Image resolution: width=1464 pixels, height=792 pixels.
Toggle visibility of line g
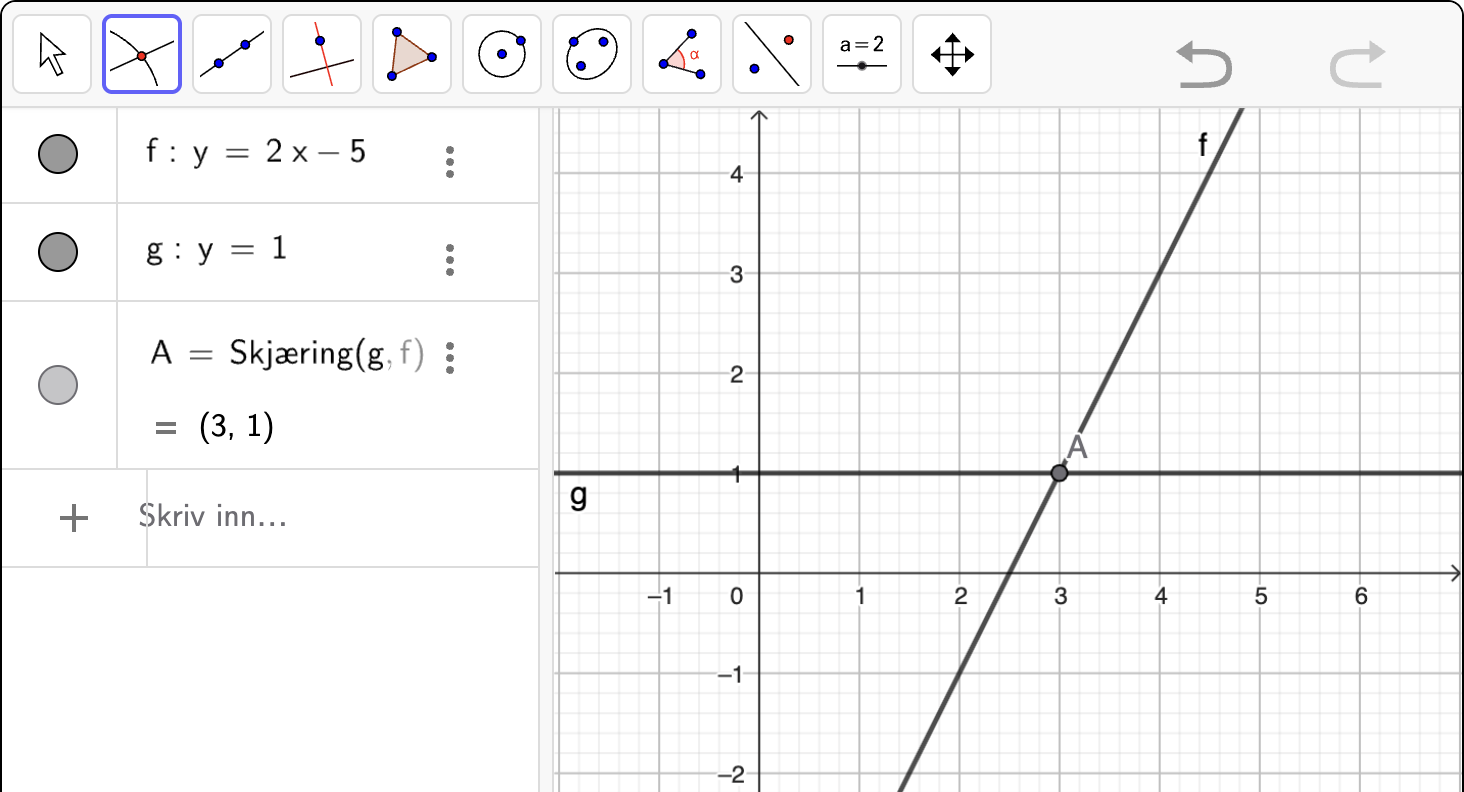click(58, 251)
